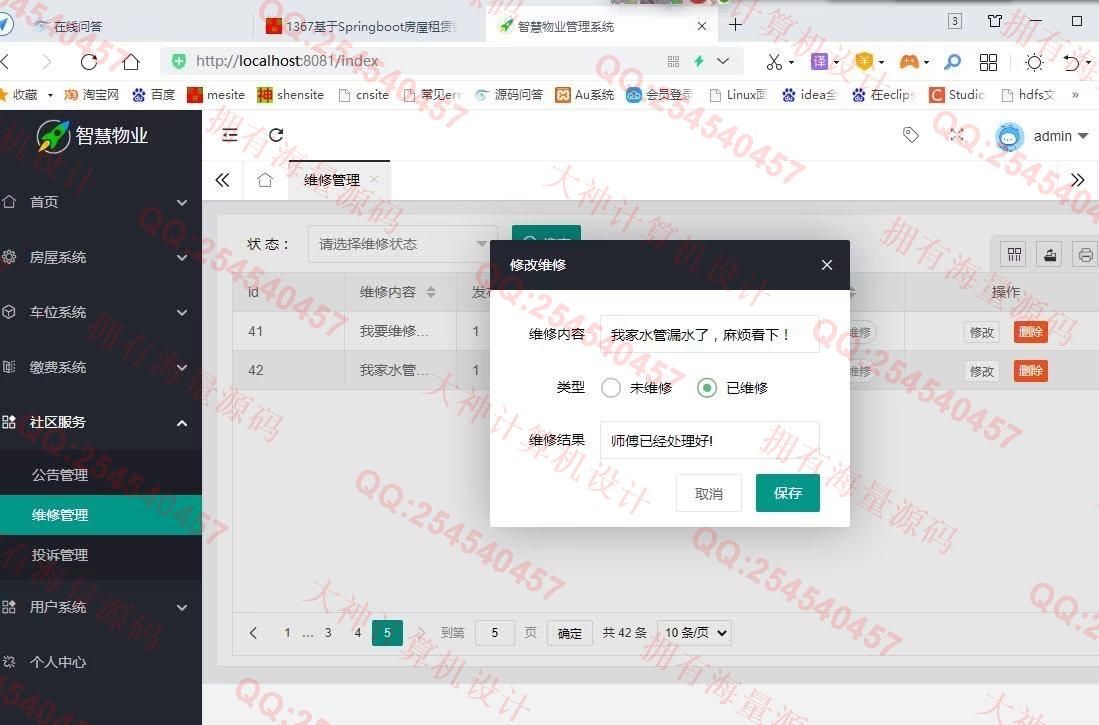Image resolution: width=1099 pixels, height=725 pixels.
Task: Expand the 房屋系统 sidebar menu
Action: point(101,257)
